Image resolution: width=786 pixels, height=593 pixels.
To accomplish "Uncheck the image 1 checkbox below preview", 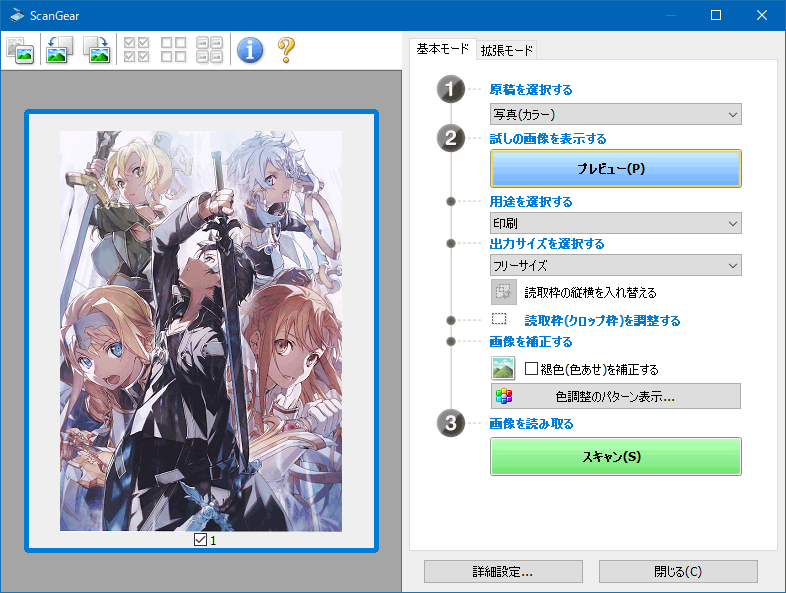I will point(200,540).
